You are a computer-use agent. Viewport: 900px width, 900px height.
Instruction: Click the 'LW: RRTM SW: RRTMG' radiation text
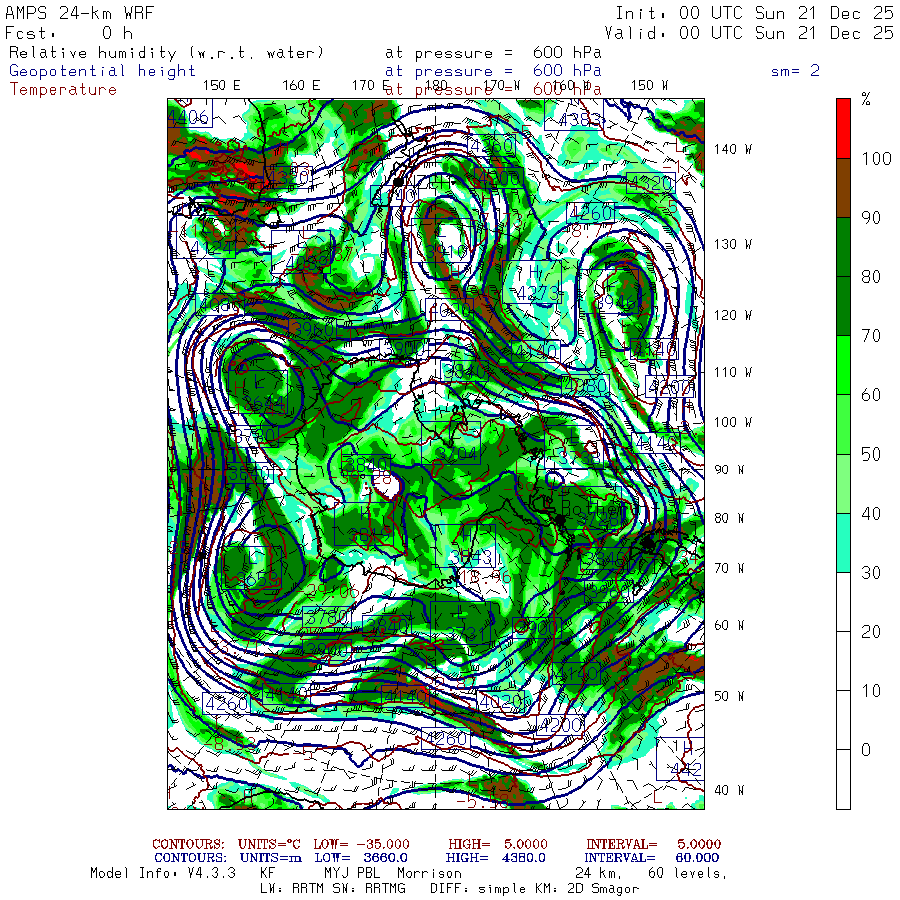[x=333, y=889]
